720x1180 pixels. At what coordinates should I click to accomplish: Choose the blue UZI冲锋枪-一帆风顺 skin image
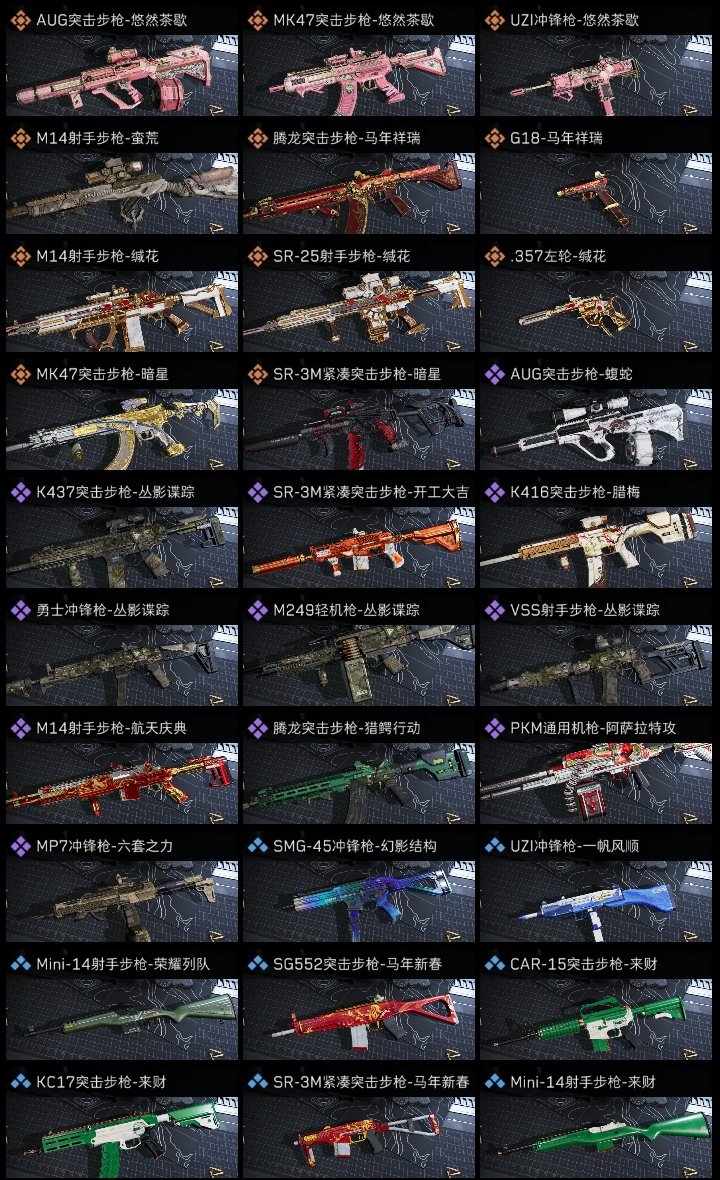tap(596, 902)
